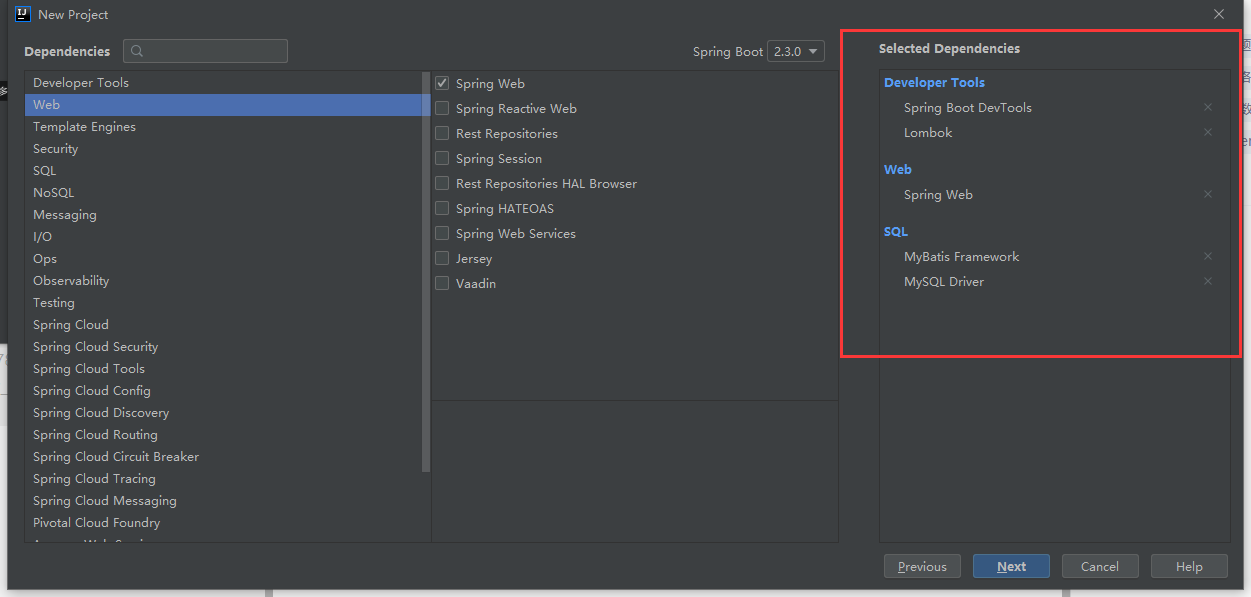
Task: Remove Spring Boot DevTools via its x icon
Action: coord(1207,107)
